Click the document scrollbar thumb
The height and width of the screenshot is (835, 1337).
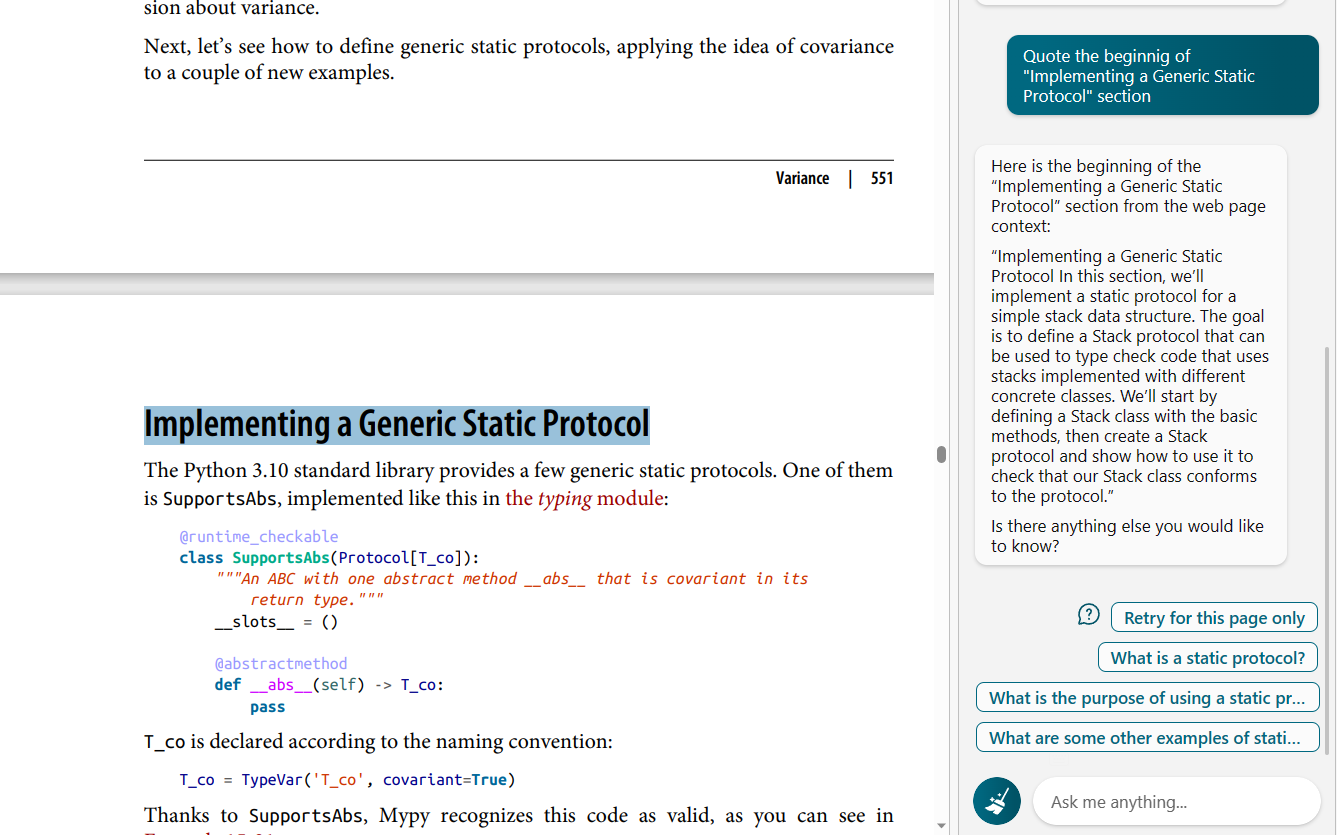941,455
